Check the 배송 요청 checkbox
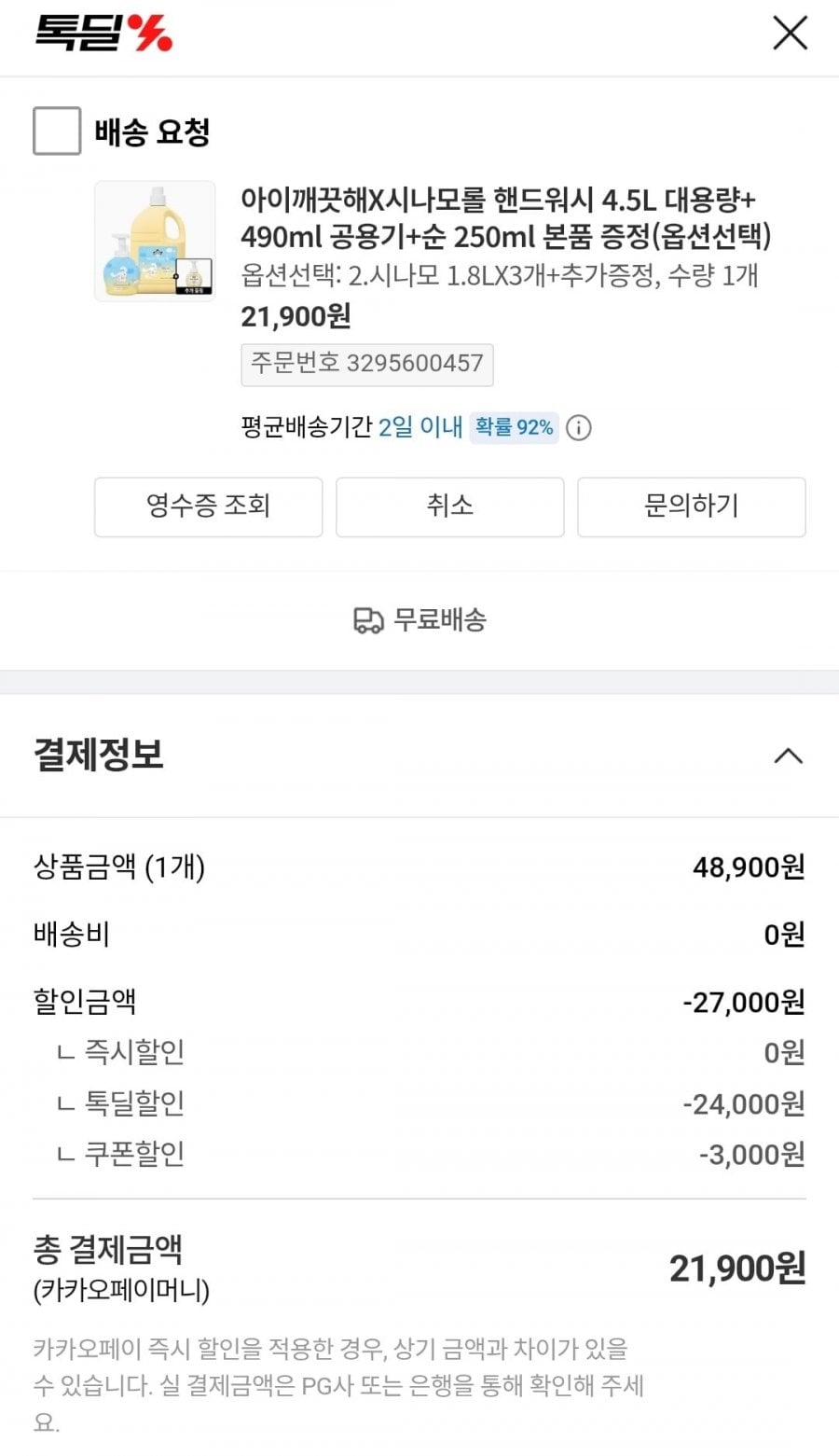Image resolution: width=839 pixels, height=1456 pixels. coord(57,131)
